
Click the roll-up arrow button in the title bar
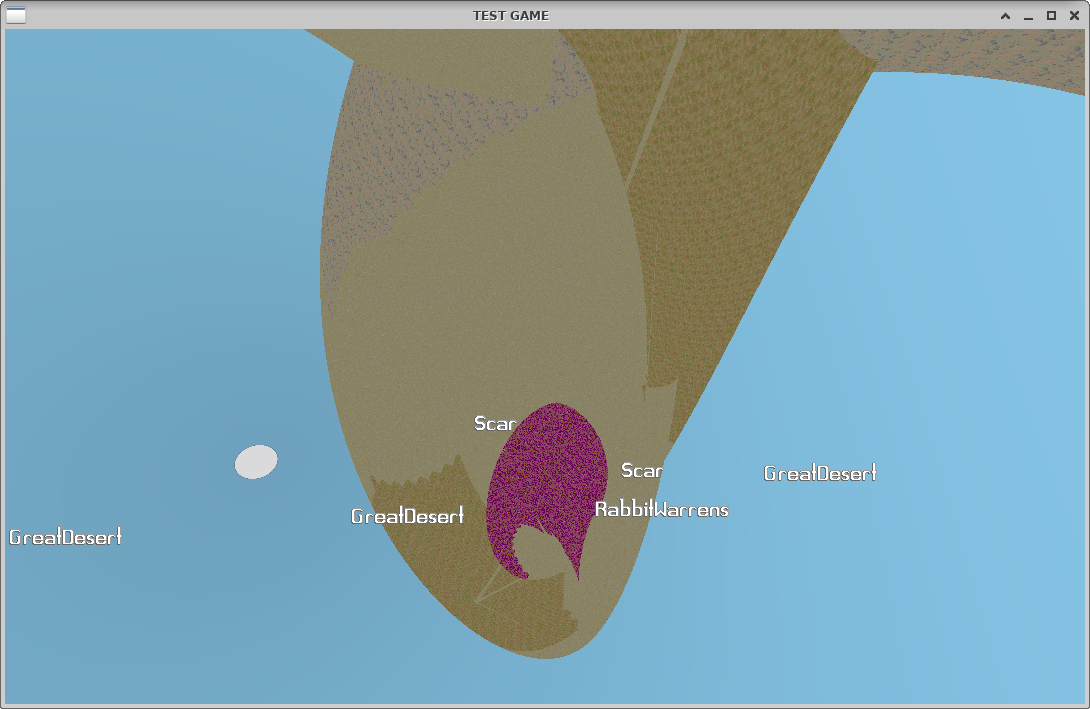(1005, 15)
